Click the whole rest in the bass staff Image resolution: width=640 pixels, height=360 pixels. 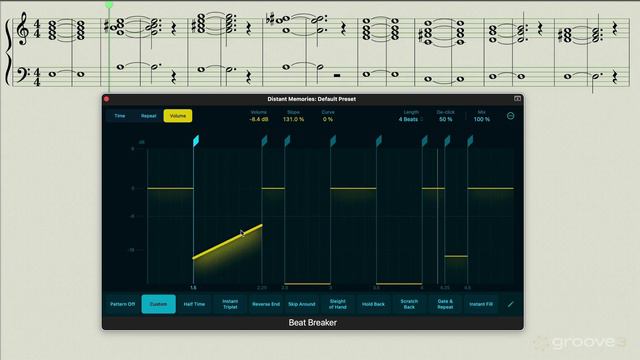(337, 76)
